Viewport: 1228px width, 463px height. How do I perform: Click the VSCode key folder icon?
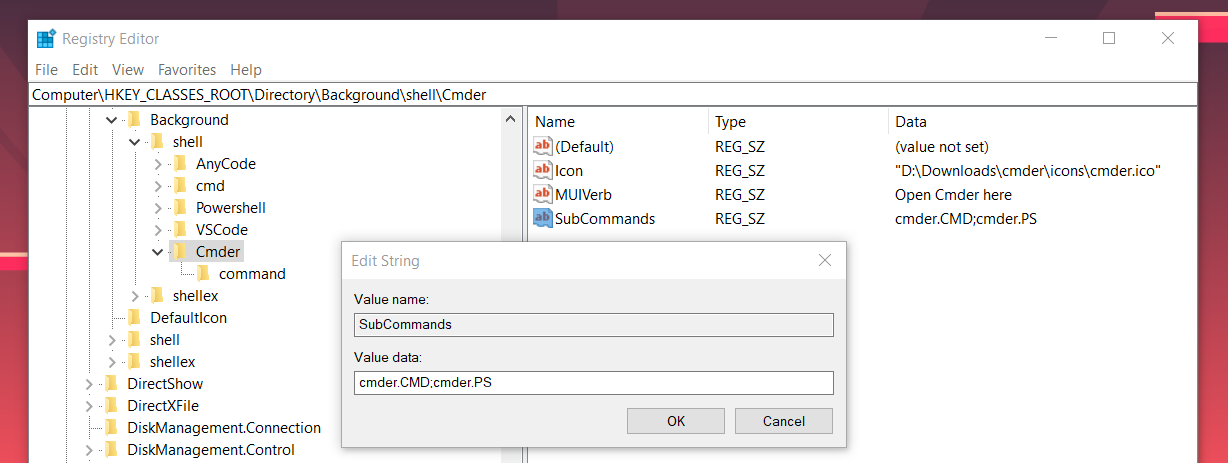[x=180, y=229]
